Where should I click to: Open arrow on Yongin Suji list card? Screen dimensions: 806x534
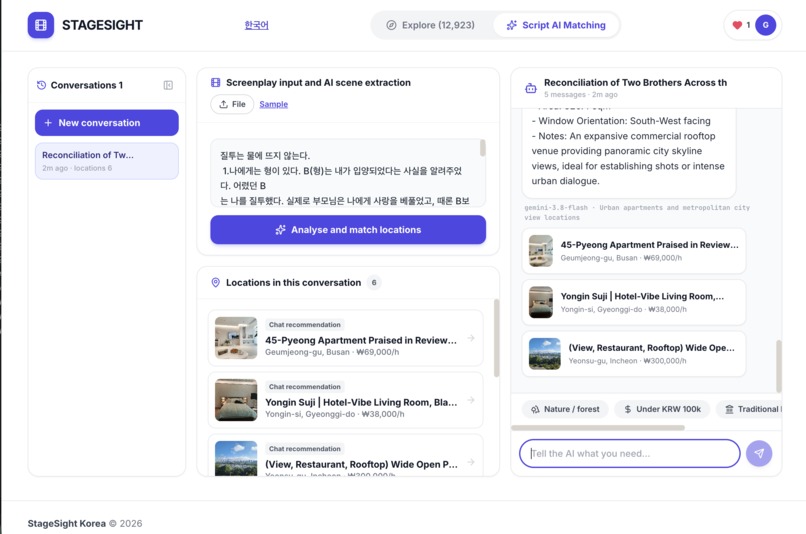(x=471, y=400)
